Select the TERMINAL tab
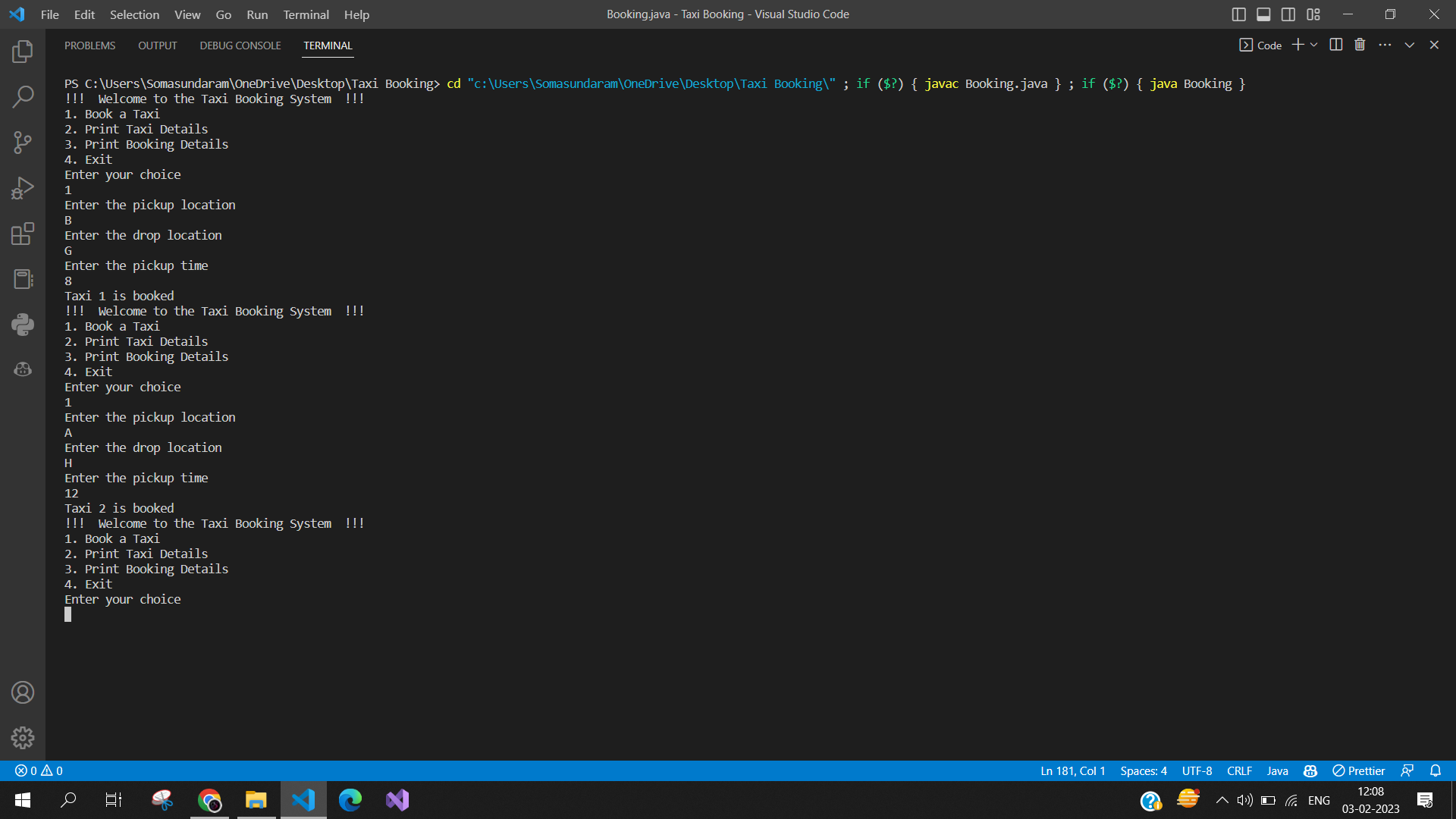This screenshot has width=1456, height=819. [x=328, y=45]
